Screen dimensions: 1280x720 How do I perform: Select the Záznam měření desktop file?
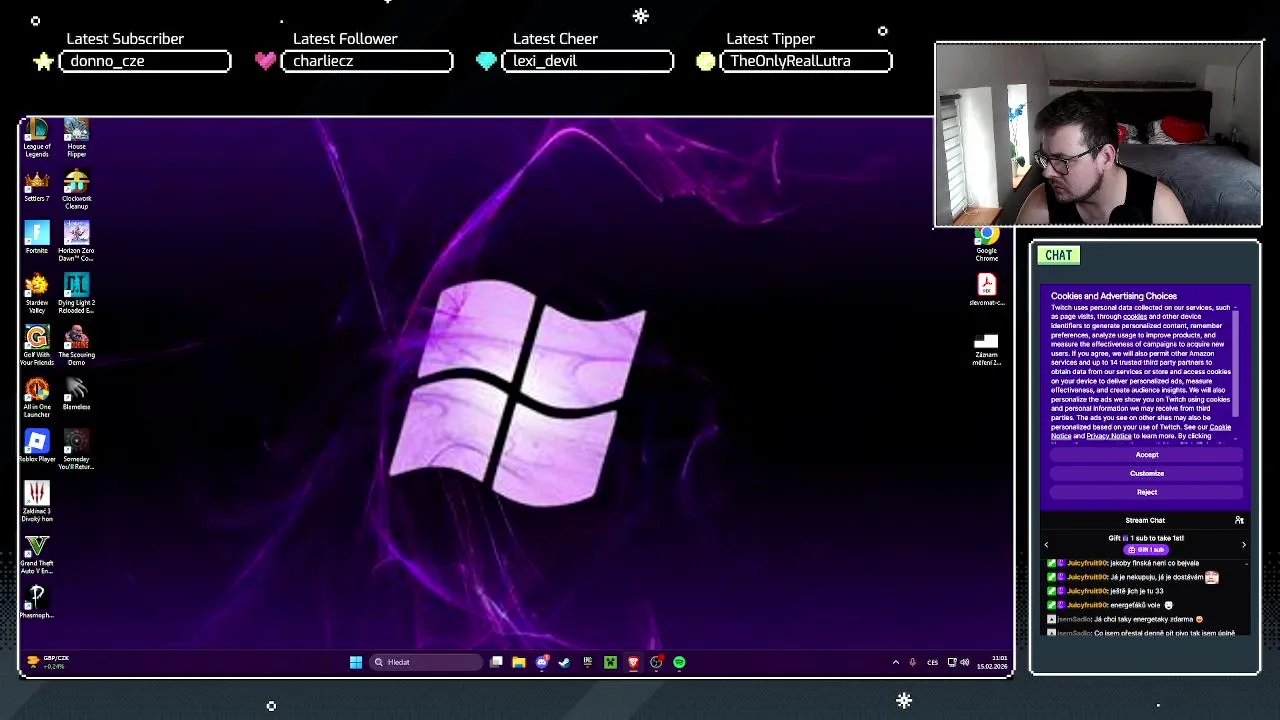987,348
